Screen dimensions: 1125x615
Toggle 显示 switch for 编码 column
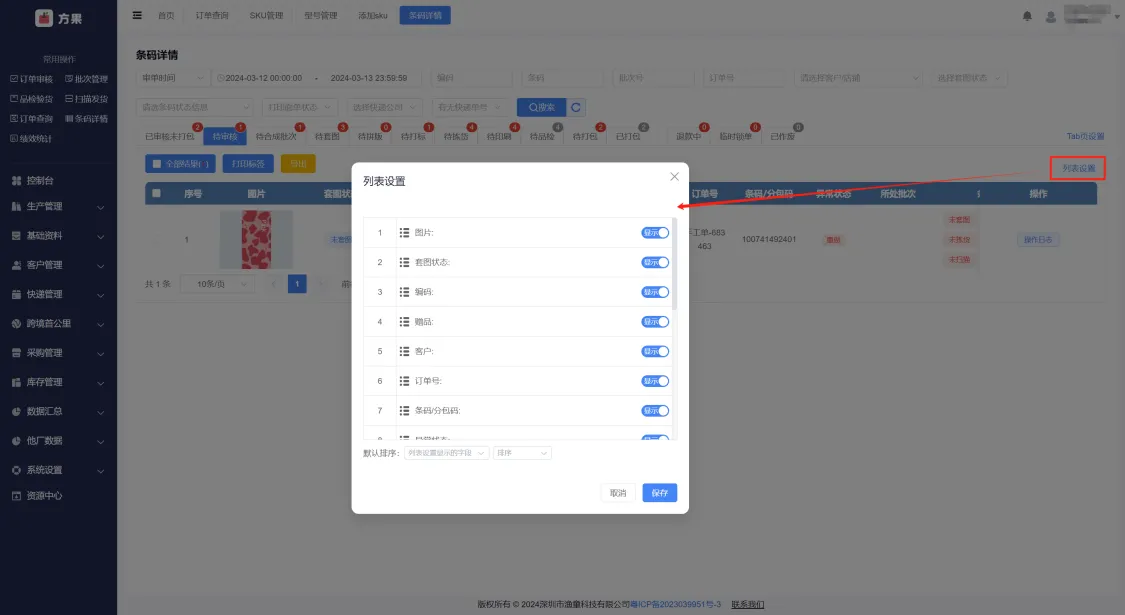655,292
